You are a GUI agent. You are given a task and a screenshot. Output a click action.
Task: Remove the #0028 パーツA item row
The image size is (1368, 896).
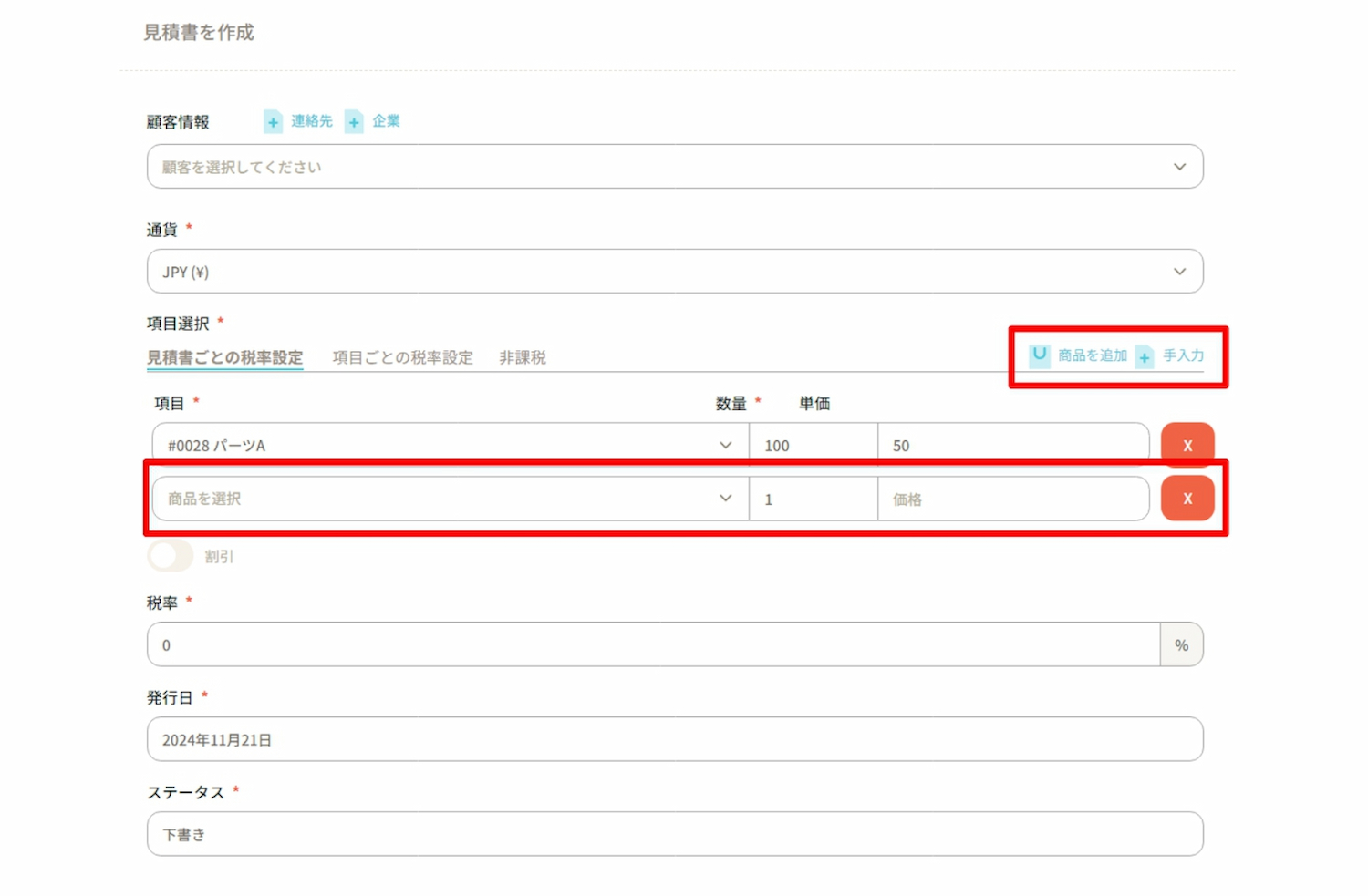pyautogui.click(x=1187, y=445)
